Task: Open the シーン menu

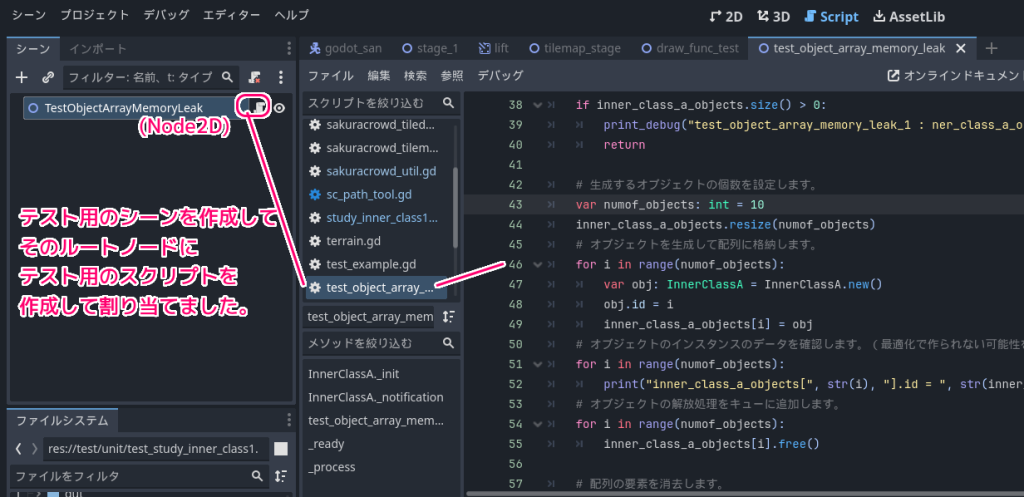Action: pos(29,15)
